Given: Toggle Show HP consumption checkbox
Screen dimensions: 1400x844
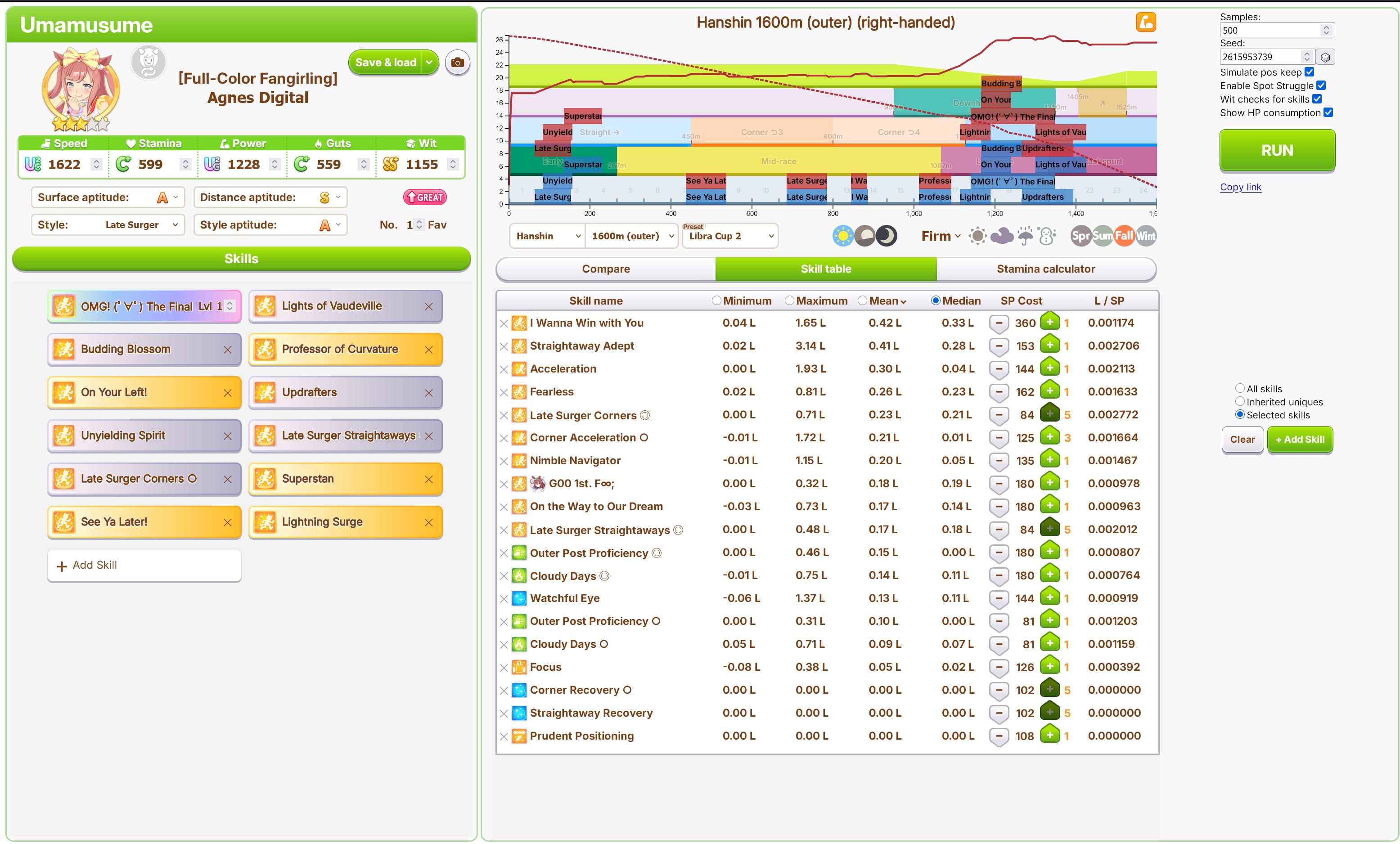Looking at the screenshot, I should (x=1328, y=112).
